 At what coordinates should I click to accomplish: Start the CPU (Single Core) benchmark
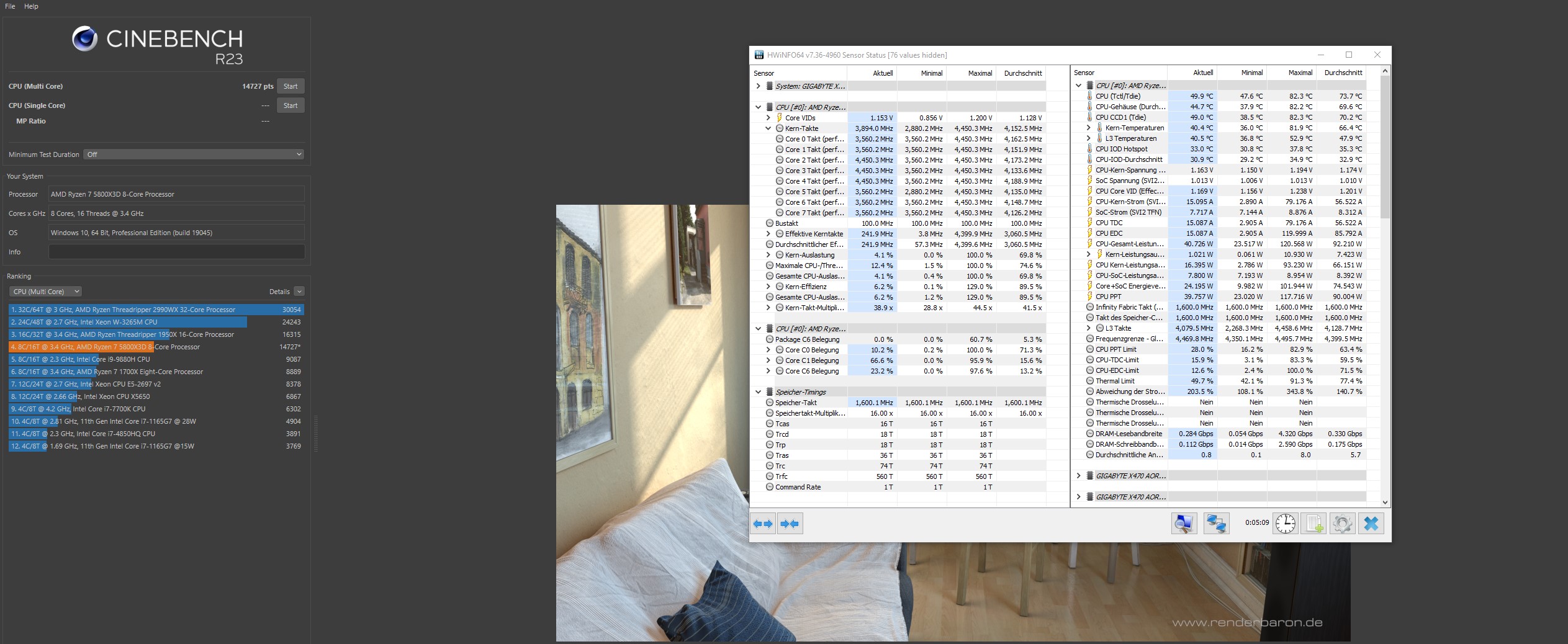coord(291,105)
